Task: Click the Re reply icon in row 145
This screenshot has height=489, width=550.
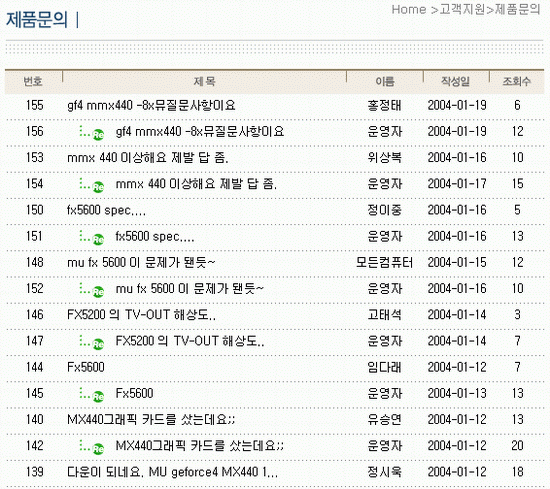Action: tap(98, 396)
